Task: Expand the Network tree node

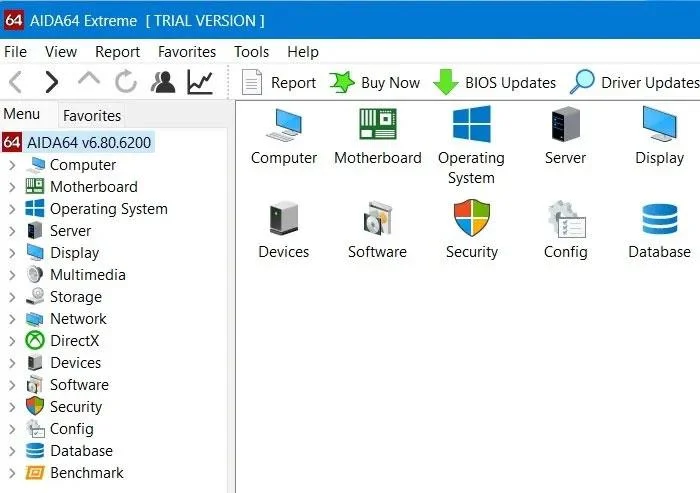Action: click(x=12, y=319)
